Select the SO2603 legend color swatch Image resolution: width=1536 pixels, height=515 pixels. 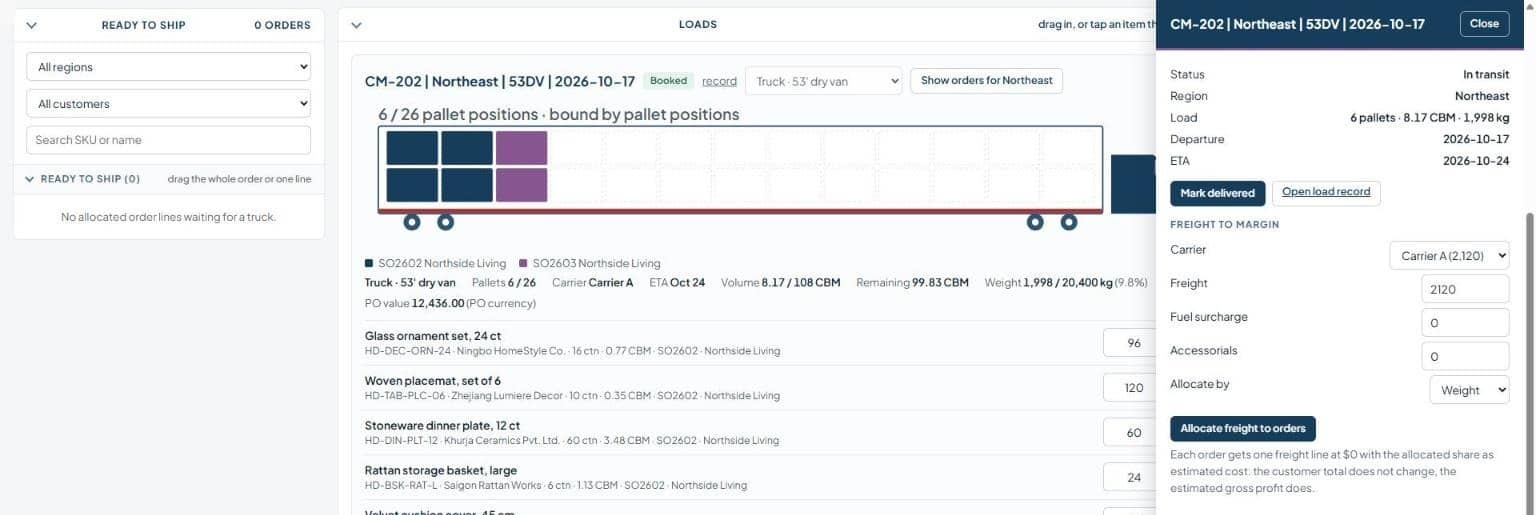(x=523, y=264)
